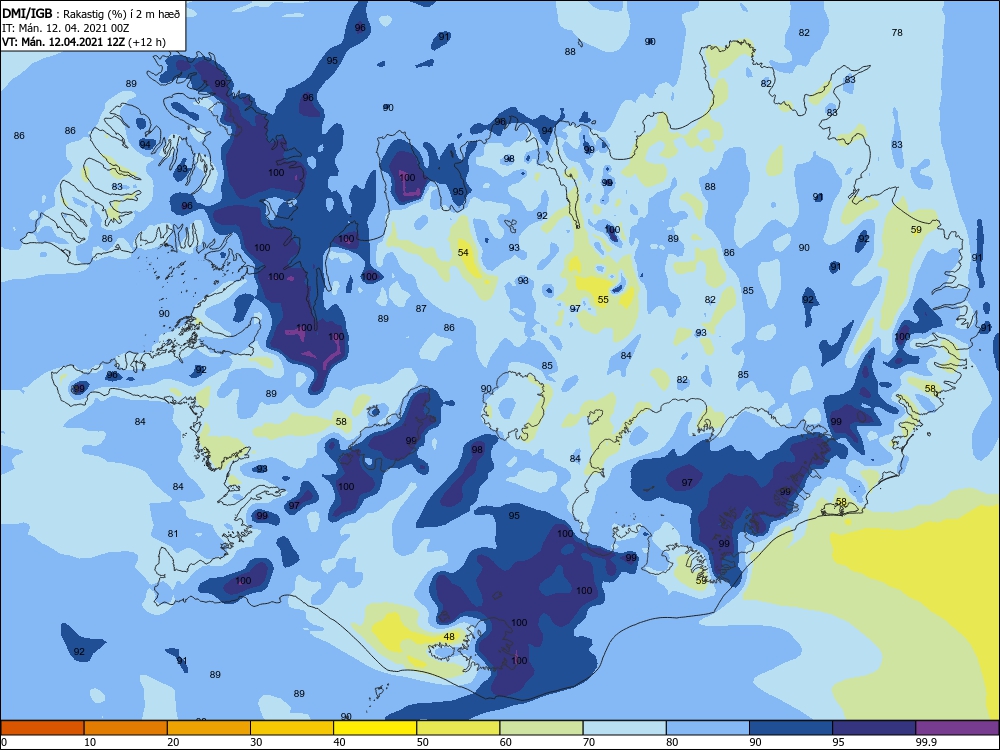This screenshot has width=1000, height=750.
Task: Select the pale yellow 50–60 legend swatch
Action: (459, 728)
